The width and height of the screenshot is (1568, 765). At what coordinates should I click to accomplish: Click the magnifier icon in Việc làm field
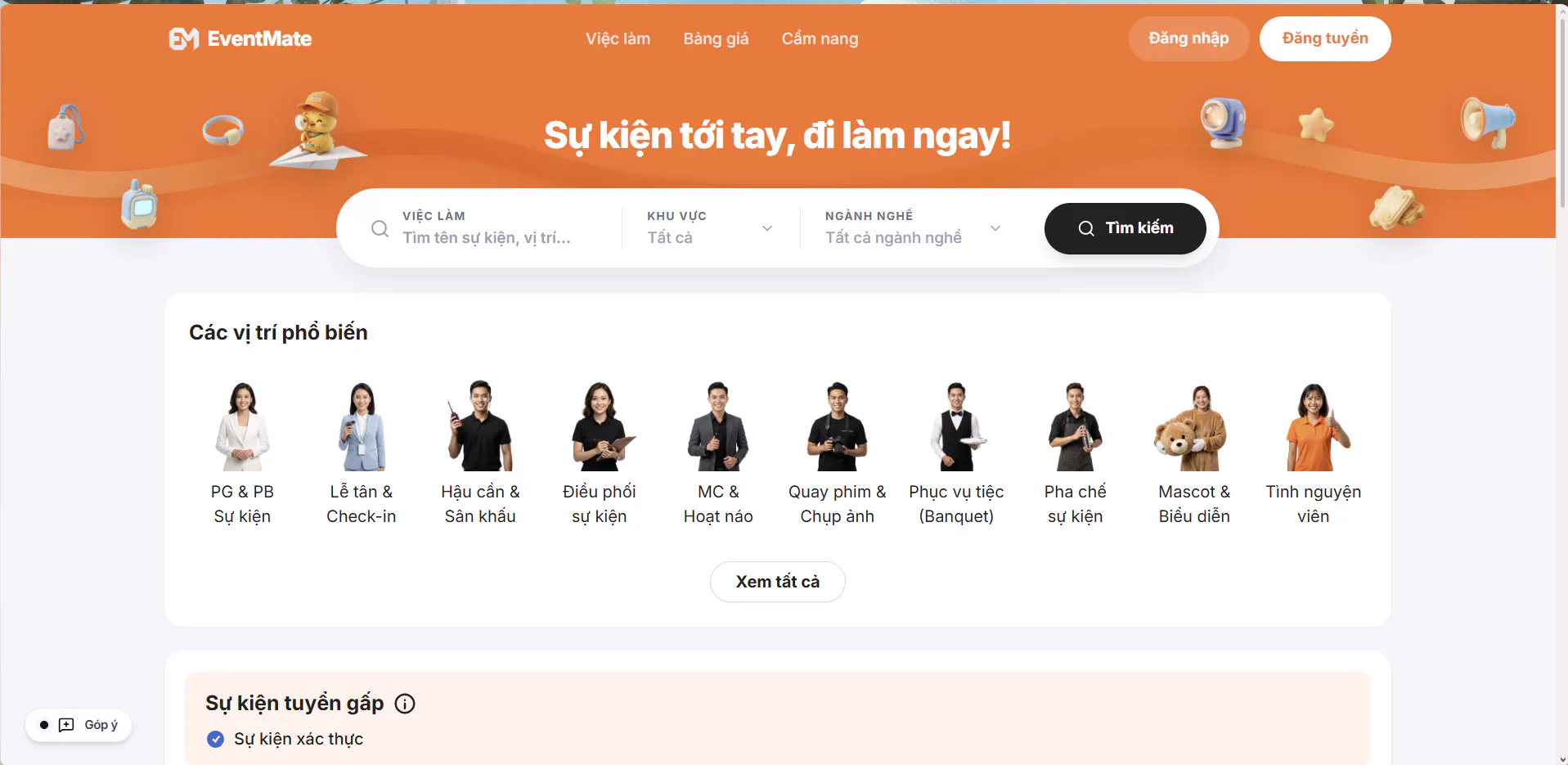coord(380,228)
